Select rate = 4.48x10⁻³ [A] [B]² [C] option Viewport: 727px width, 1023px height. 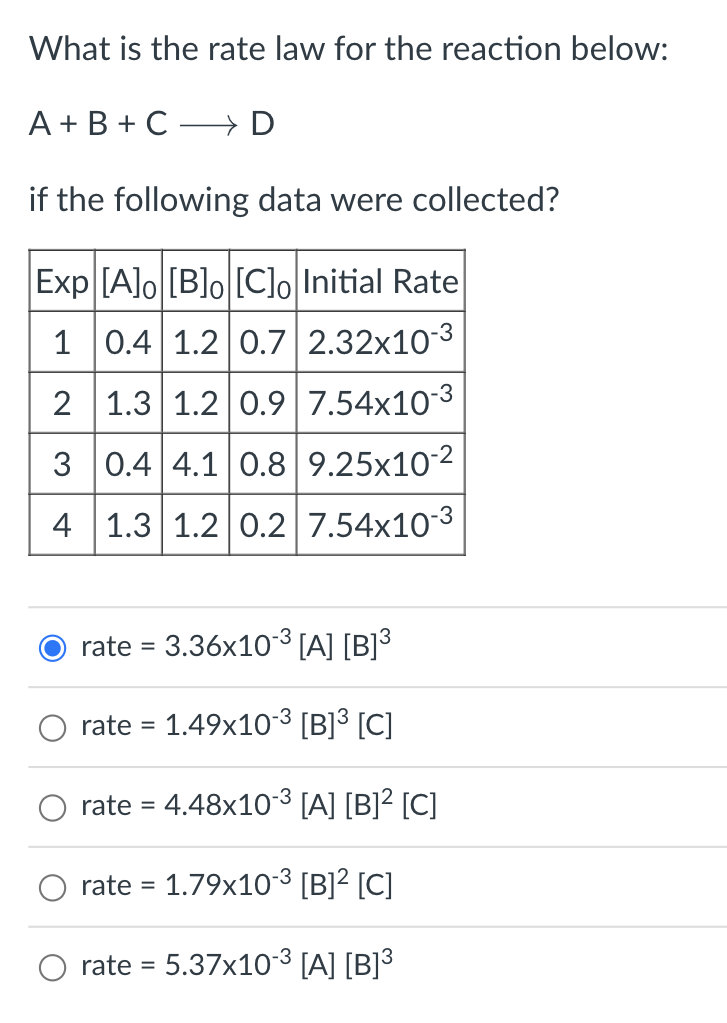click(x=52, y=807)
